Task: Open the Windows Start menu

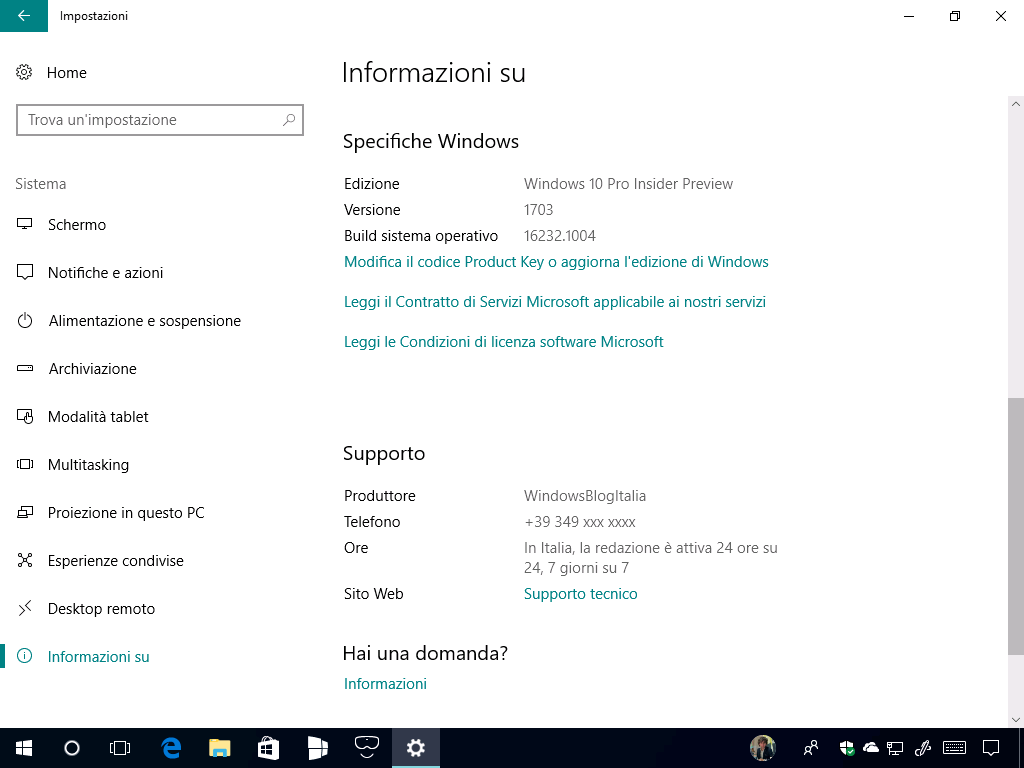Action: click(x=24, y=748)
